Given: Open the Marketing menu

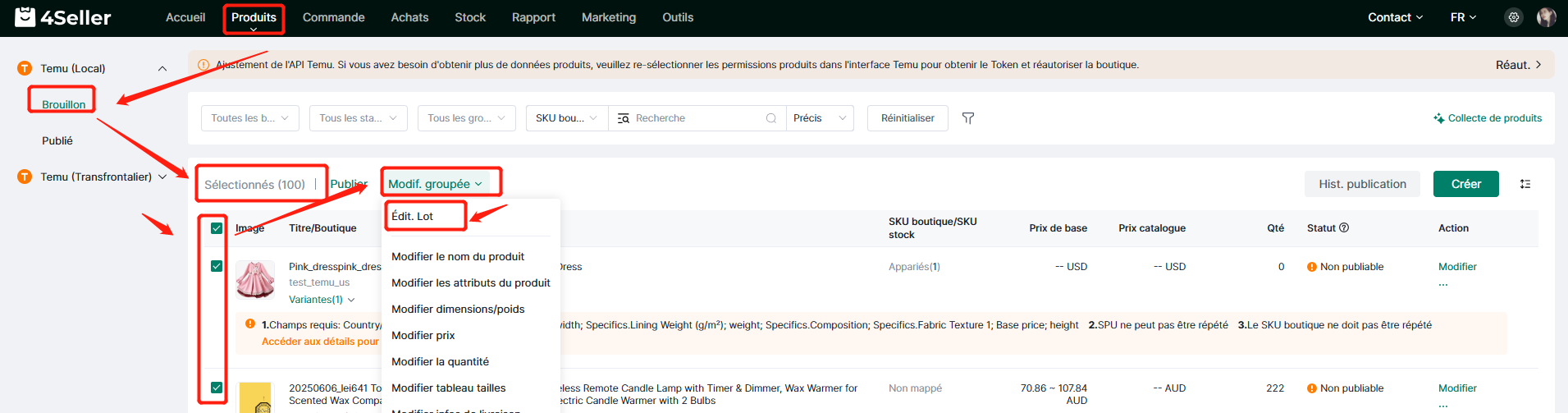Looking at the screenshot, I should pos(609,17).
